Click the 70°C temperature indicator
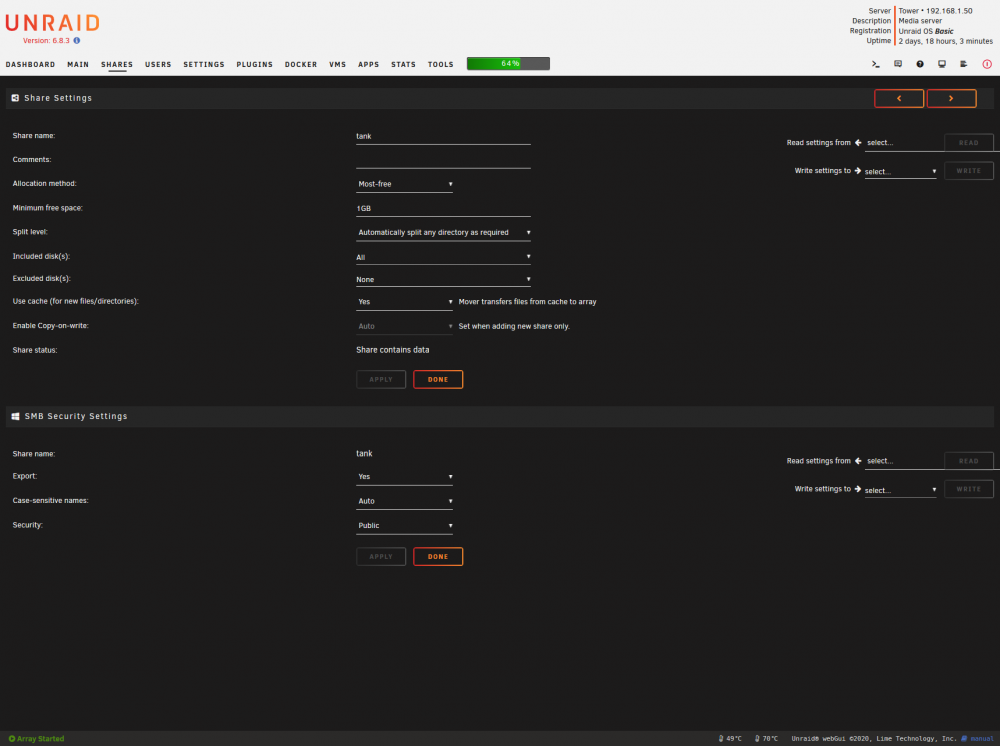 [x=767, y=738]
